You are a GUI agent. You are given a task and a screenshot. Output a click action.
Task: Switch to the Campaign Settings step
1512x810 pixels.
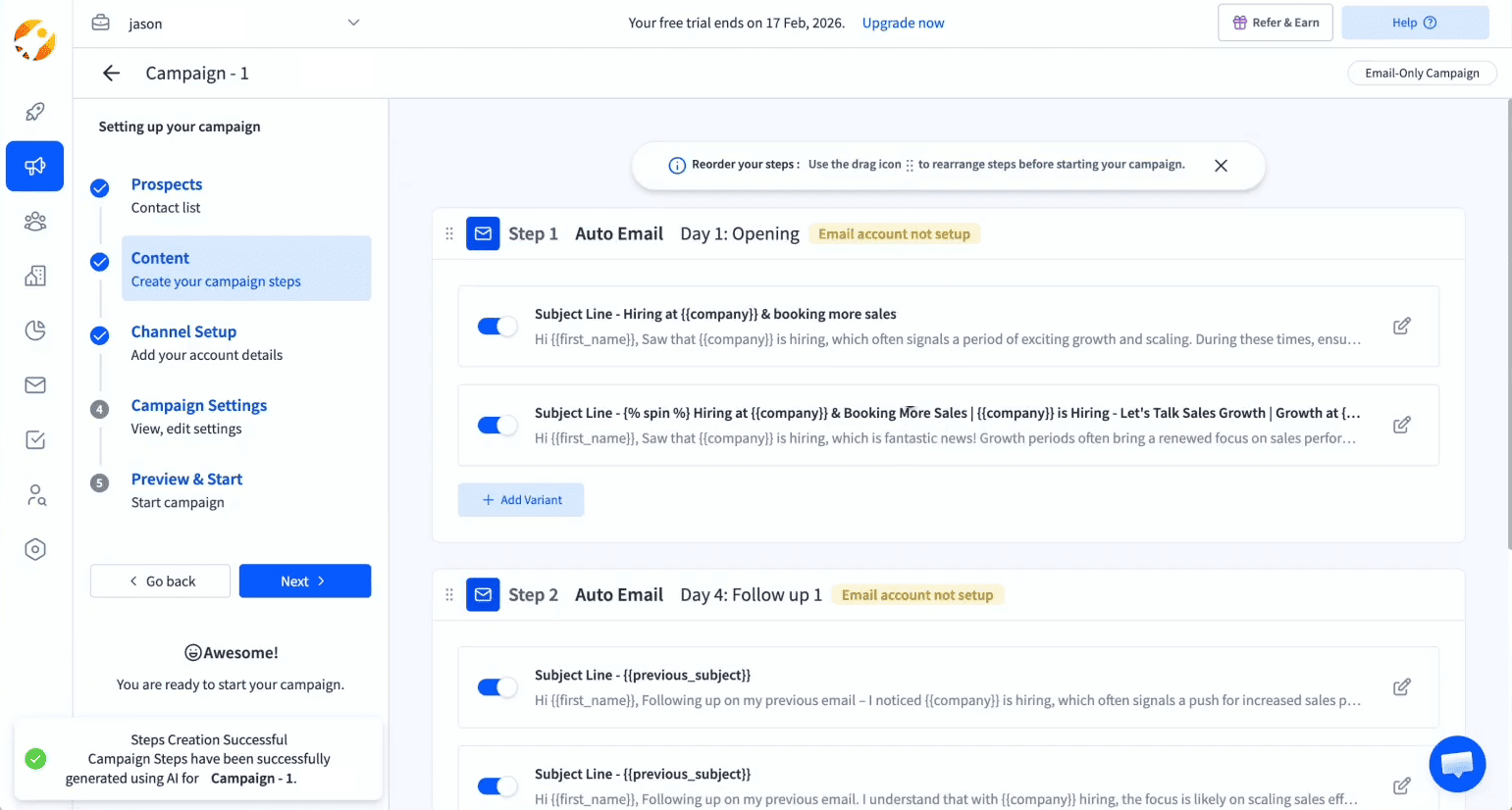(x=198, y=405)
